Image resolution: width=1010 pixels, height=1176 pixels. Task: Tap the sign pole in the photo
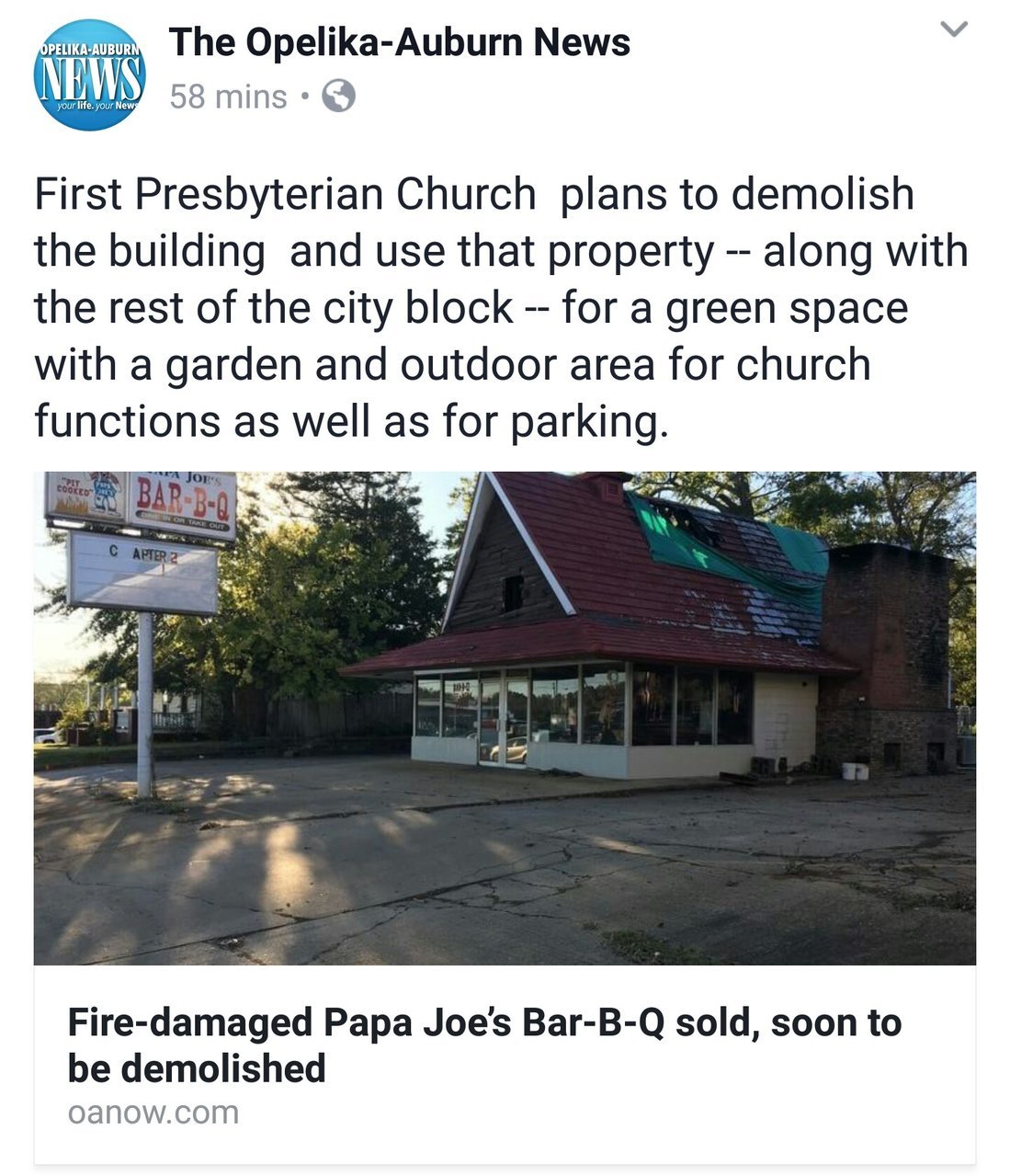[x=144, y=704]
